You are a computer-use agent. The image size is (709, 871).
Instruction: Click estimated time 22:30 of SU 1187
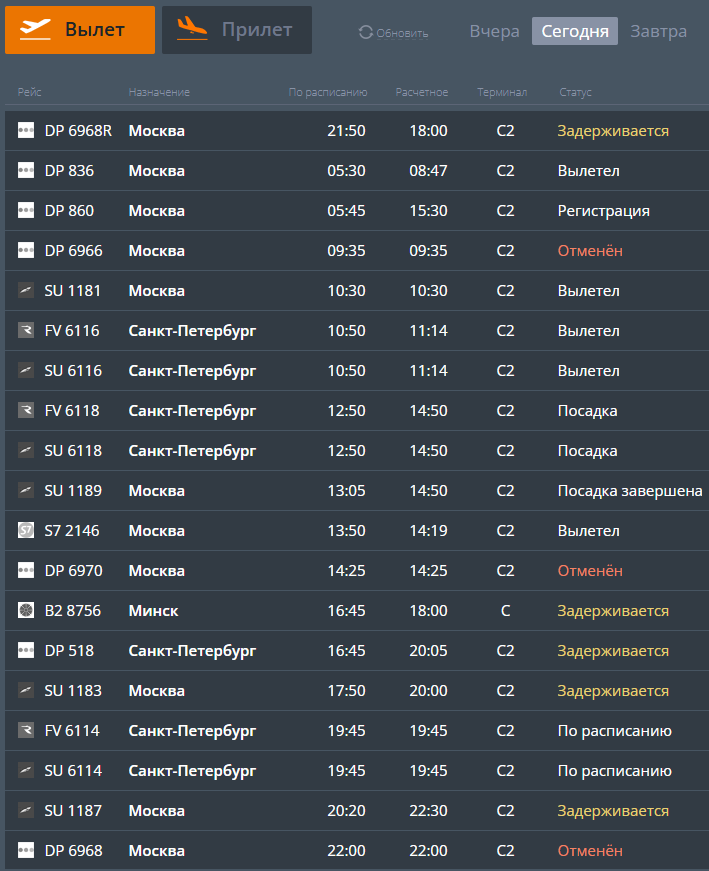coord(428,810)
